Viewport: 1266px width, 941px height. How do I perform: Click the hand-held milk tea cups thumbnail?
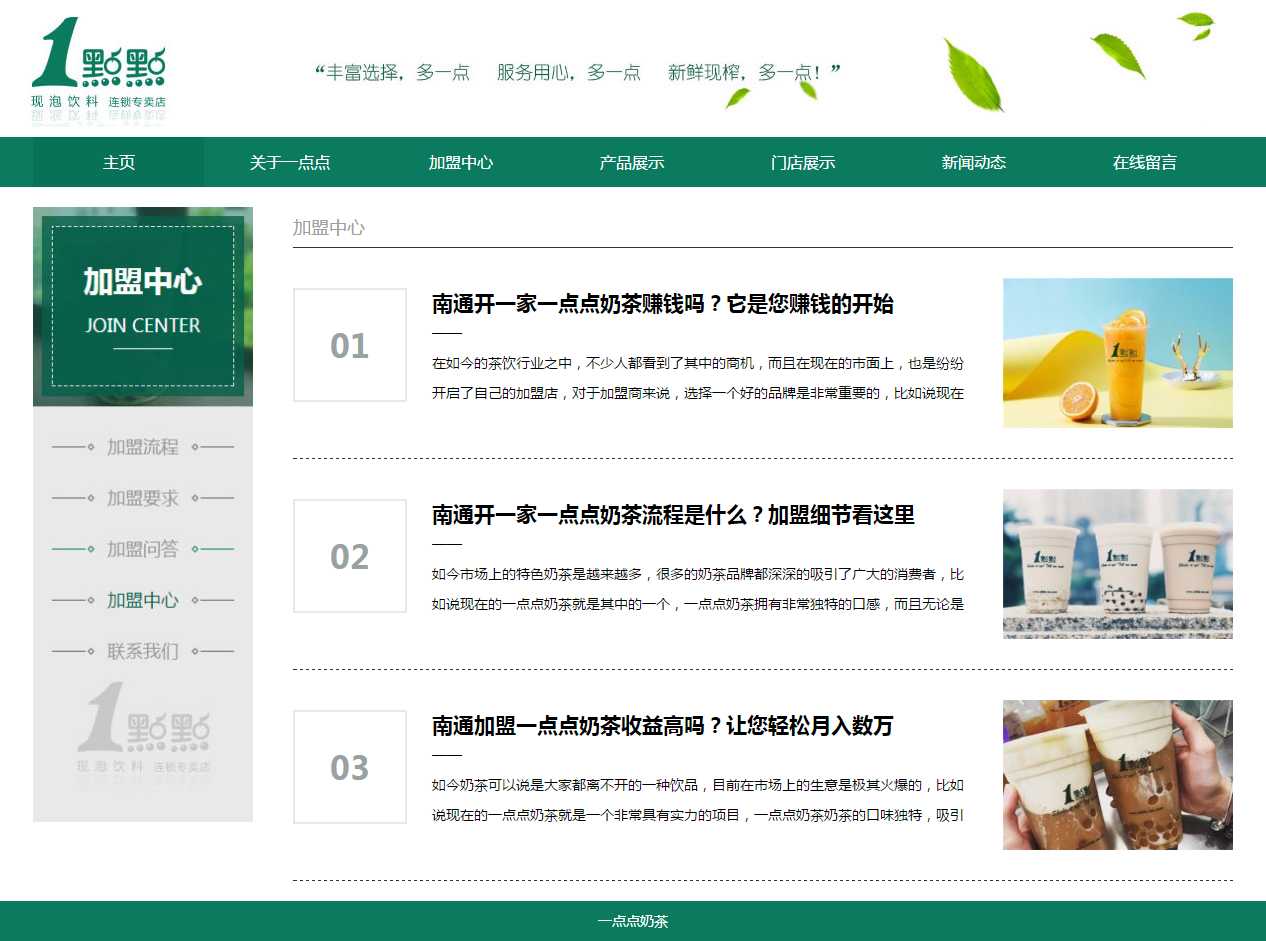tap(1117, 775)
